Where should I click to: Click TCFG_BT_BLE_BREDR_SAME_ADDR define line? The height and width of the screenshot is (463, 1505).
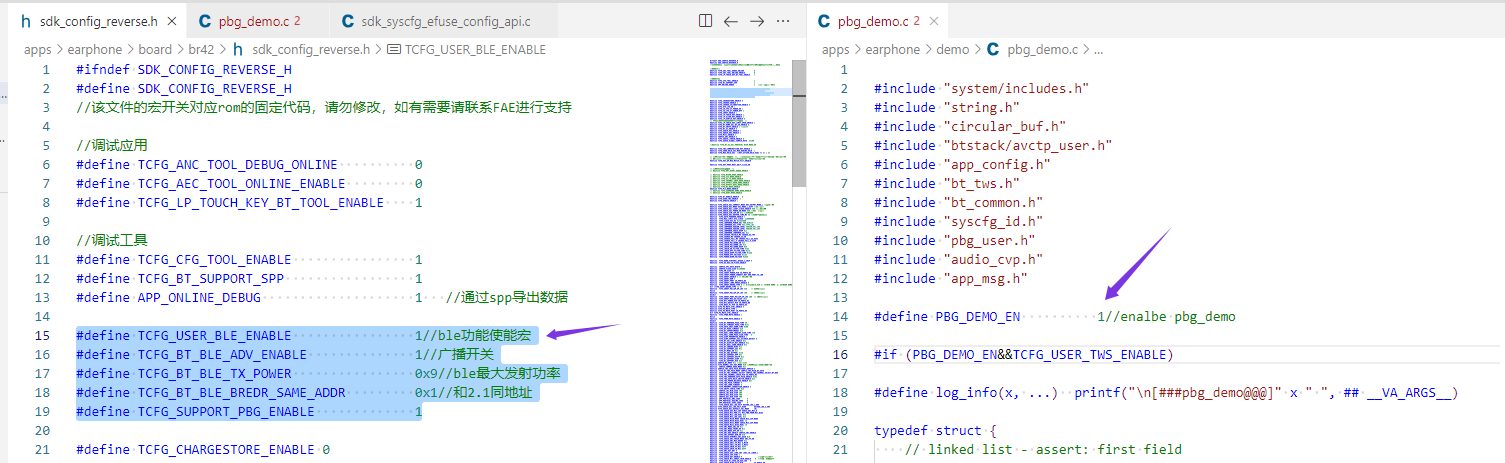(x=307, y=392)
